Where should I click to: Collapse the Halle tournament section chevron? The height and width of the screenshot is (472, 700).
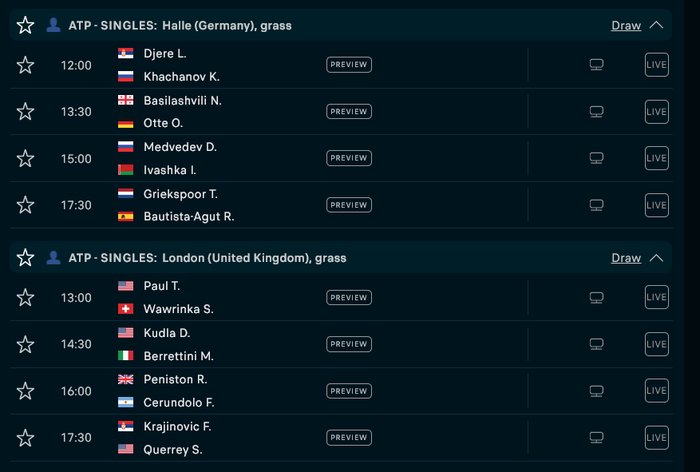coord(656,25)
